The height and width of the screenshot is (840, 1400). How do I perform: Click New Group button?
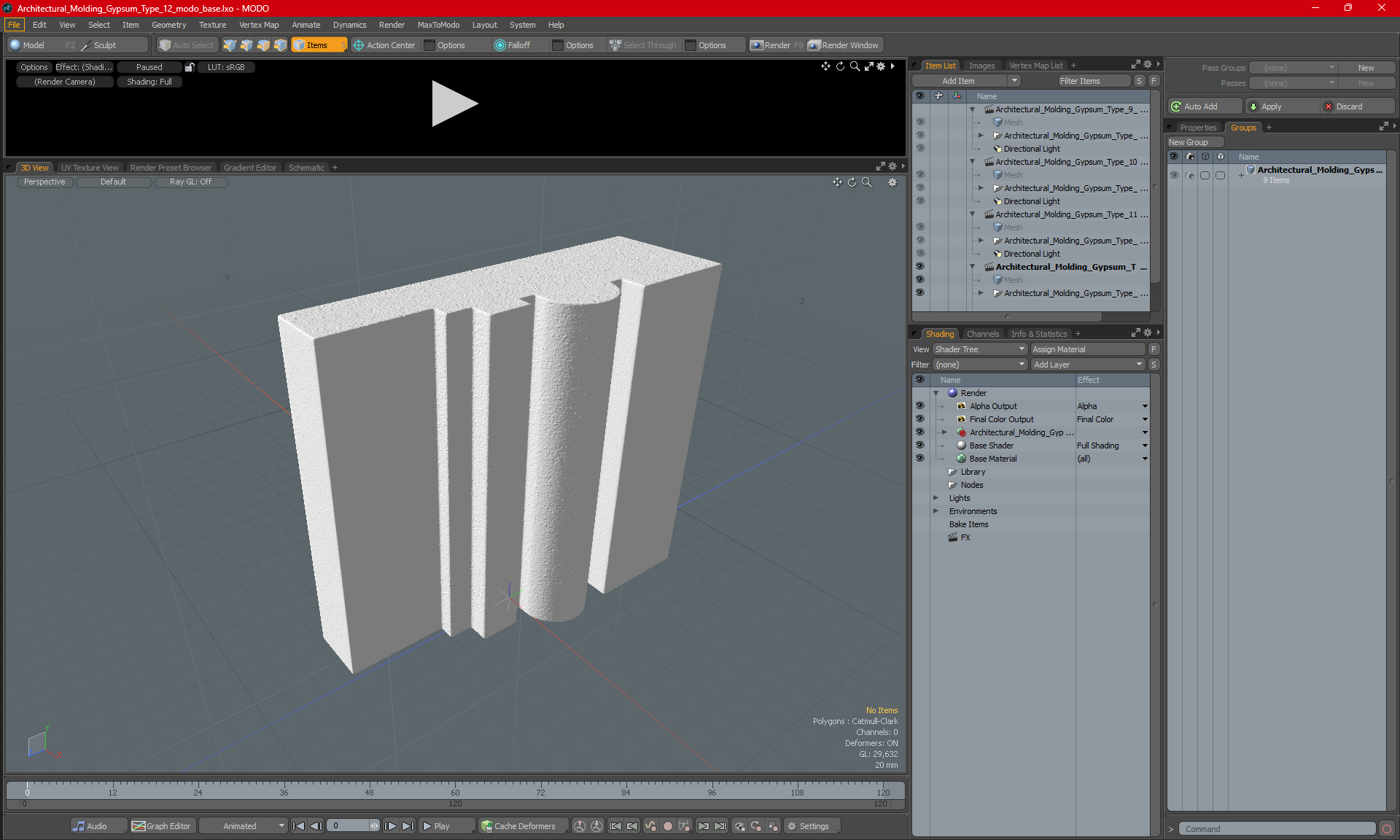click(1194, 142)
